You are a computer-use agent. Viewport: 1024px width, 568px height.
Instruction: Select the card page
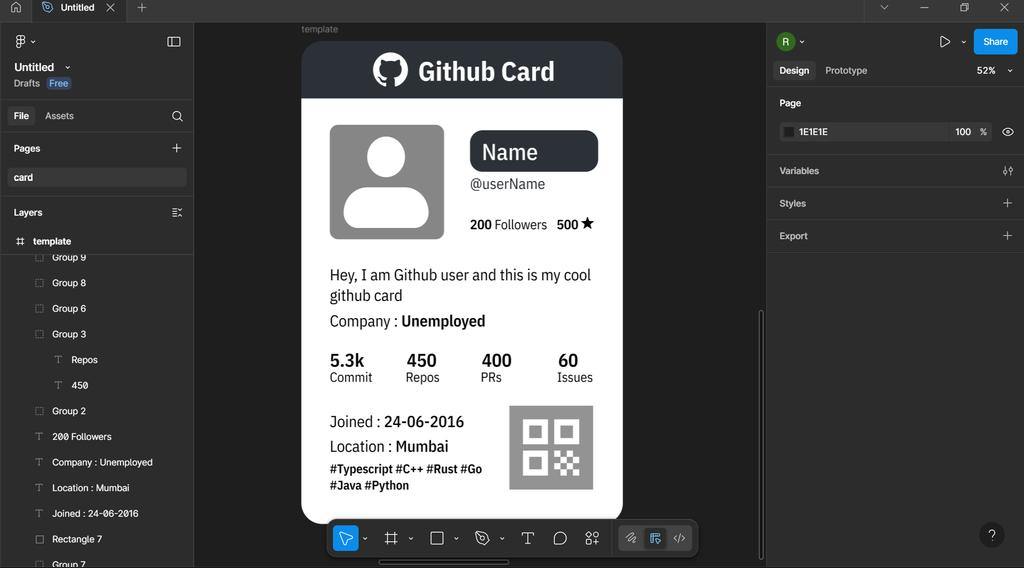[x=97, y=178]
